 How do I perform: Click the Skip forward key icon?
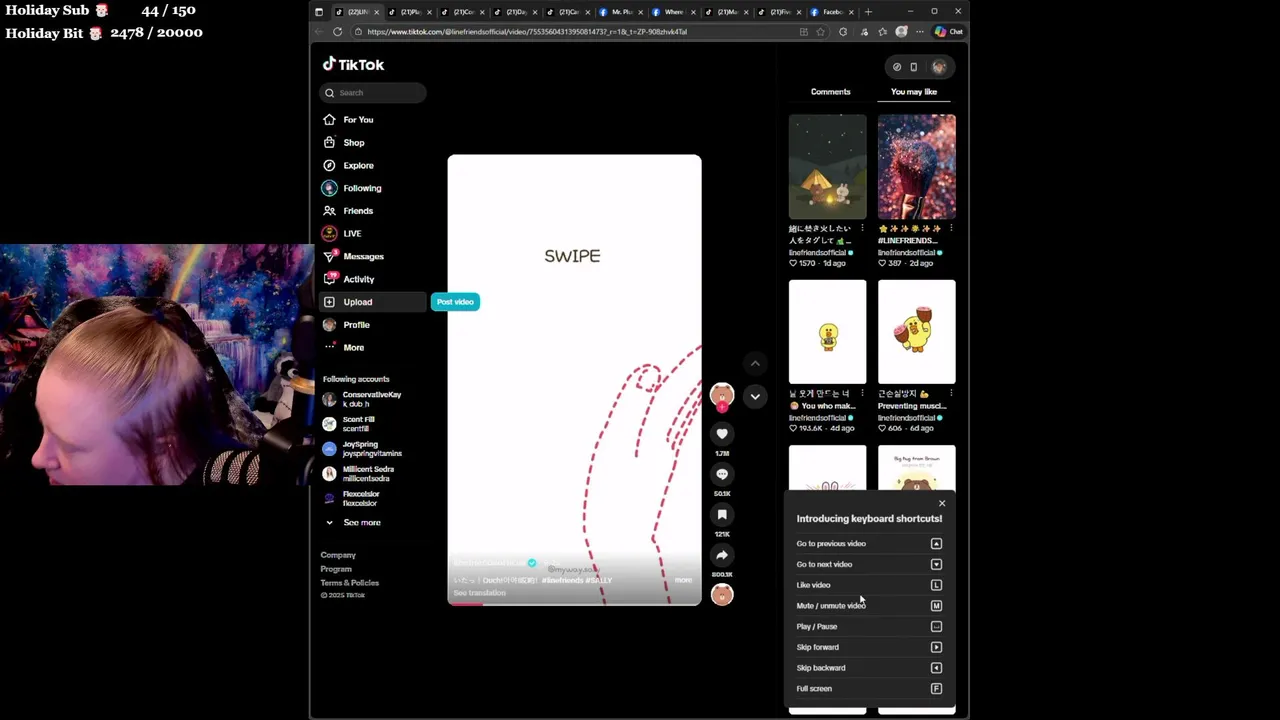click(936, 647)
